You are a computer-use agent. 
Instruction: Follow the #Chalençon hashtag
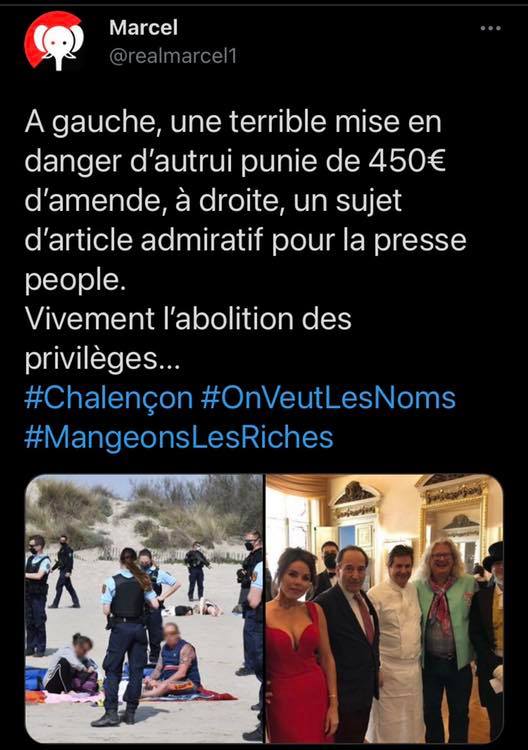click(109, 398)
